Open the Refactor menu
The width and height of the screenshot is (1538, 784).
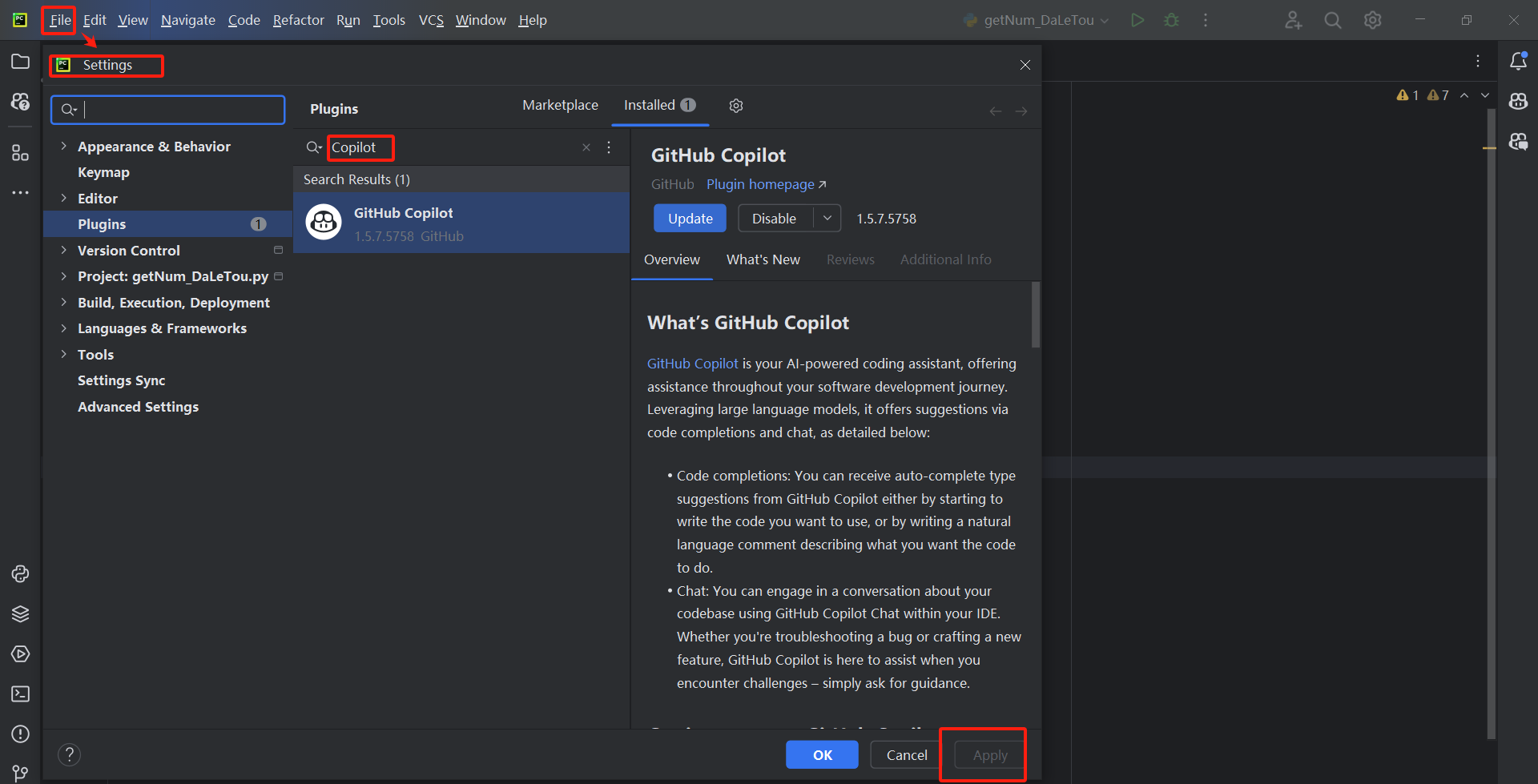(x=298, y=20)
